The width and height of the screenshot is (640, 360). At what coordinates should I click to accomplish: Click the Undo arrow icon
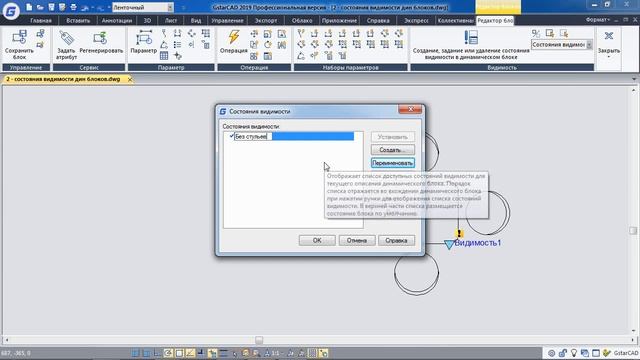coord(85,7)
